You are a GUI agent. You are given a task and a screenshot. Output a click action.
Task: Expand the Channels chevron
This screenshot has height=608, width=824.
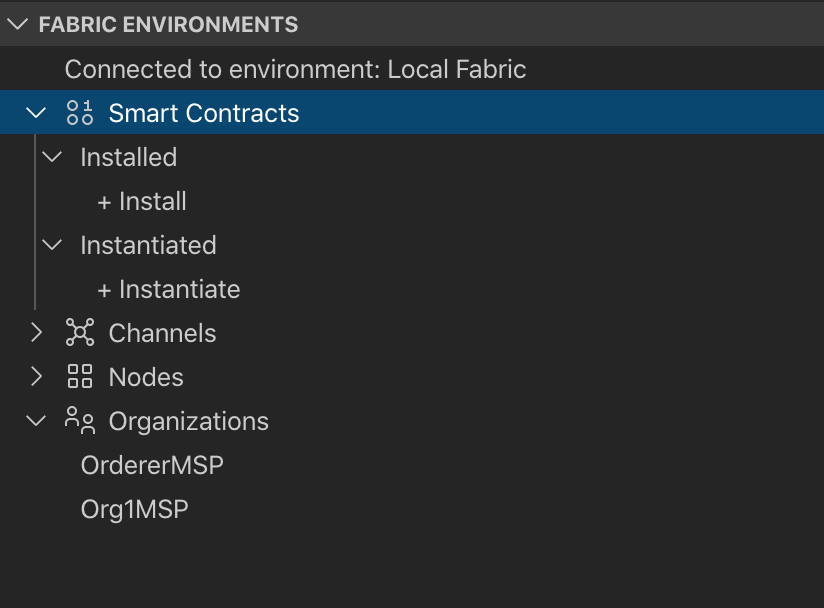pyautogui.click(x=36, y=333)
